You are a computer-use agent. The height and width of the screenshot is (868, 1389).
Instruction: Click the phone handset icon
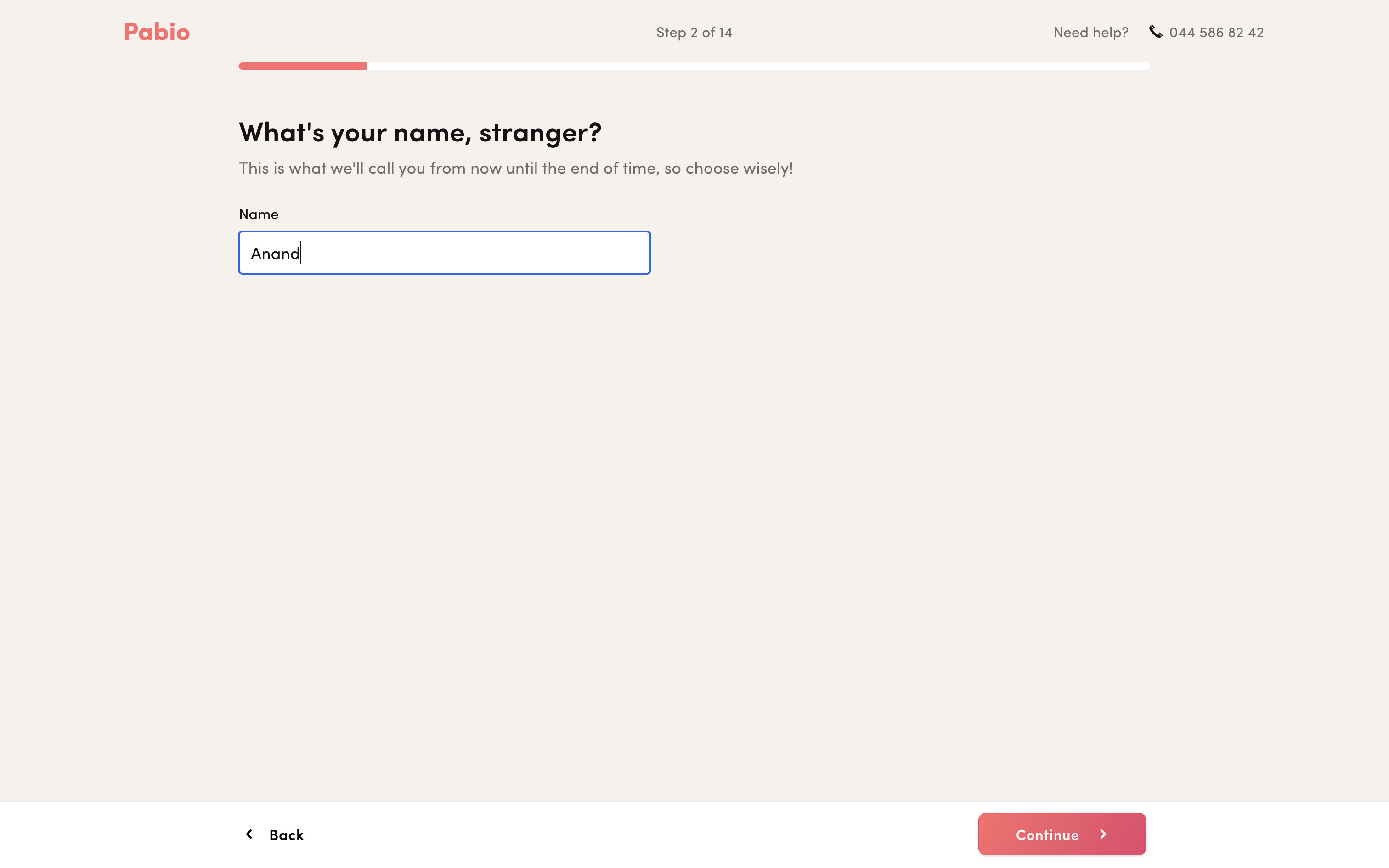coord(1155,32)
